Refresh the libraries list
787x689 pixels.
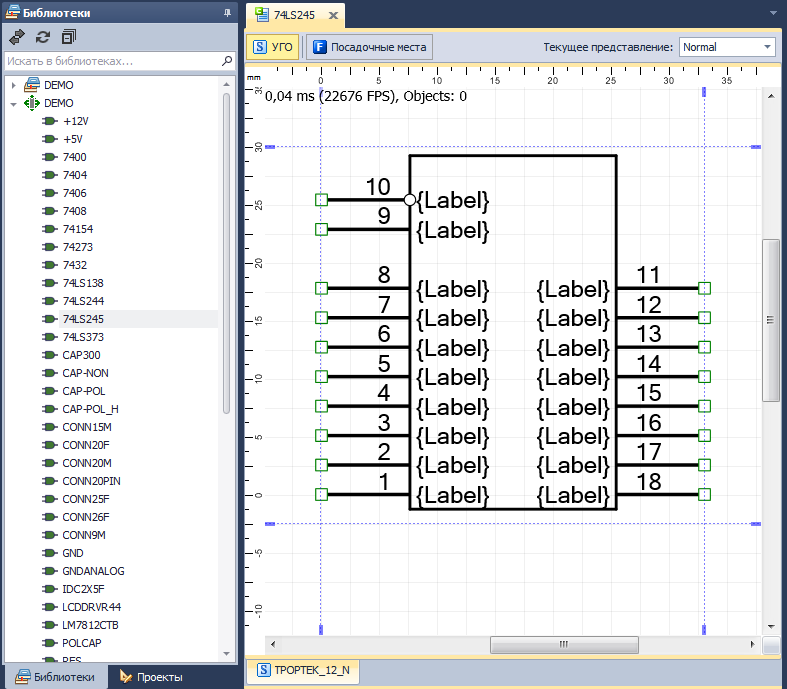click(42, 37)
